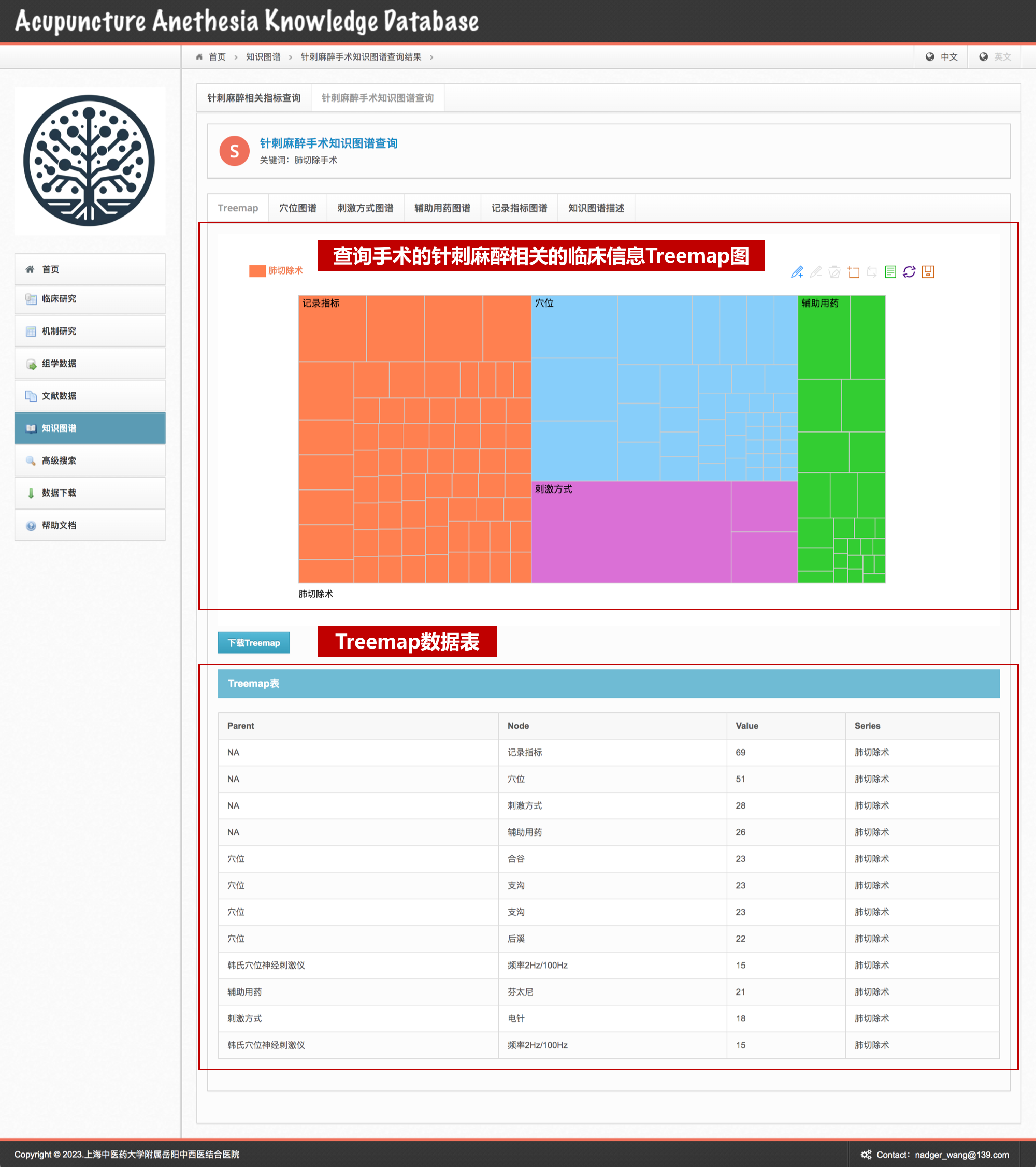Click the data zoom selection icon
Viewport: 1036px width, 1167px height.
[x=853, y=272]
